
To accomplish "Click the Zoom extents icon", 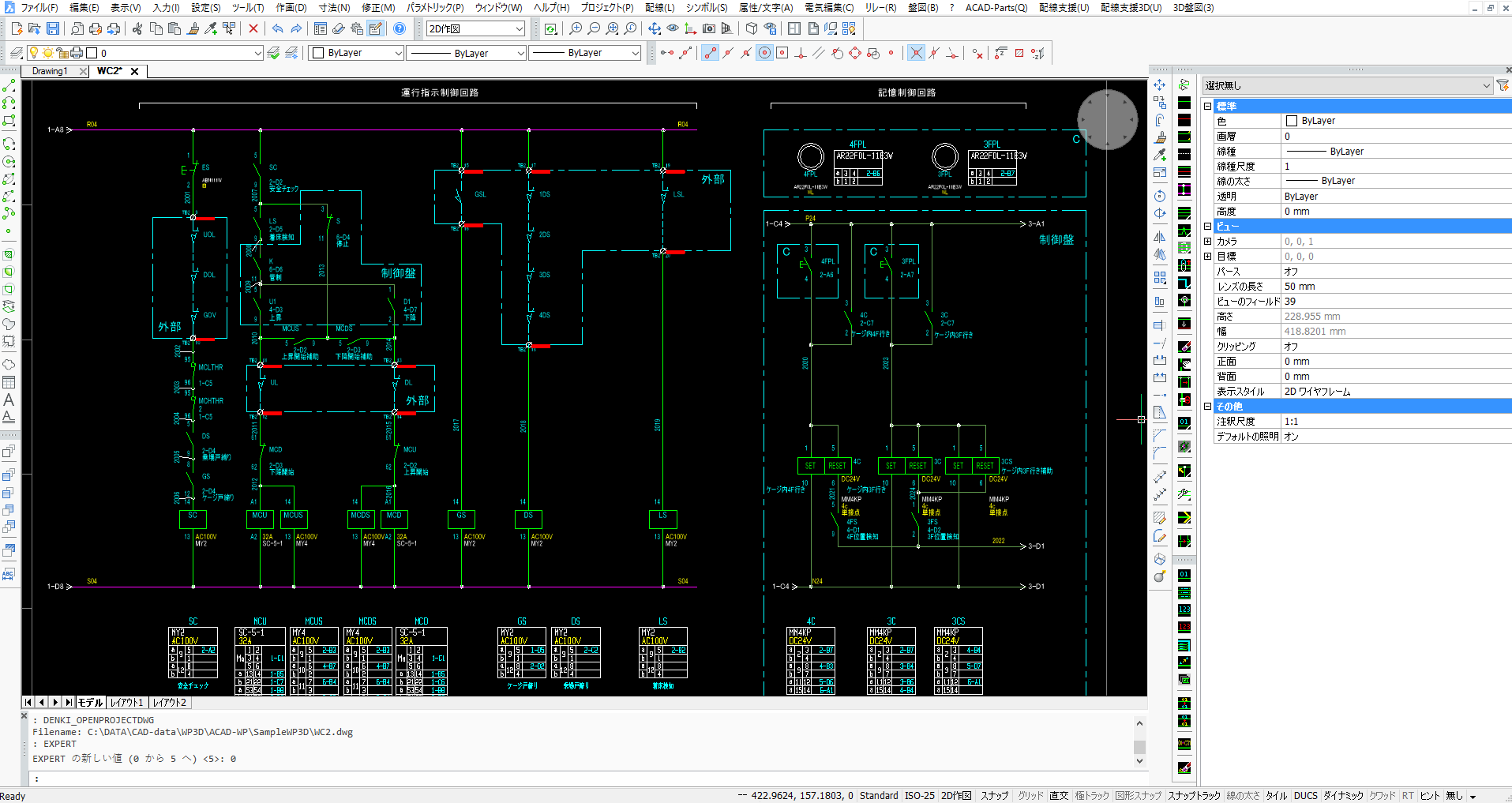I will 612,28.
